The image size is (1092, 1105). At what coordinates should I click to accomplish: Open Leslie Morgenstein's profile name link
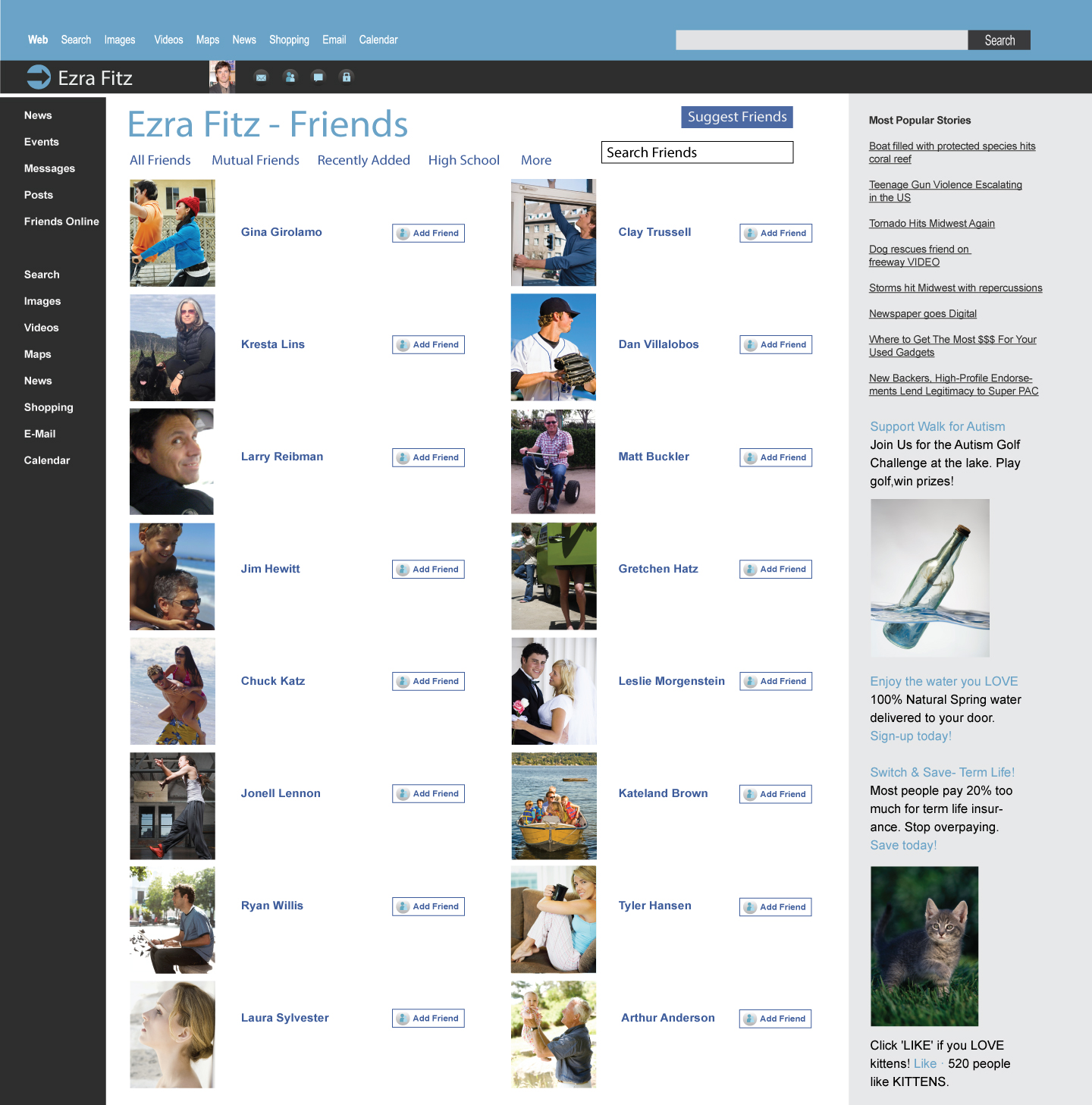(671, 681)
